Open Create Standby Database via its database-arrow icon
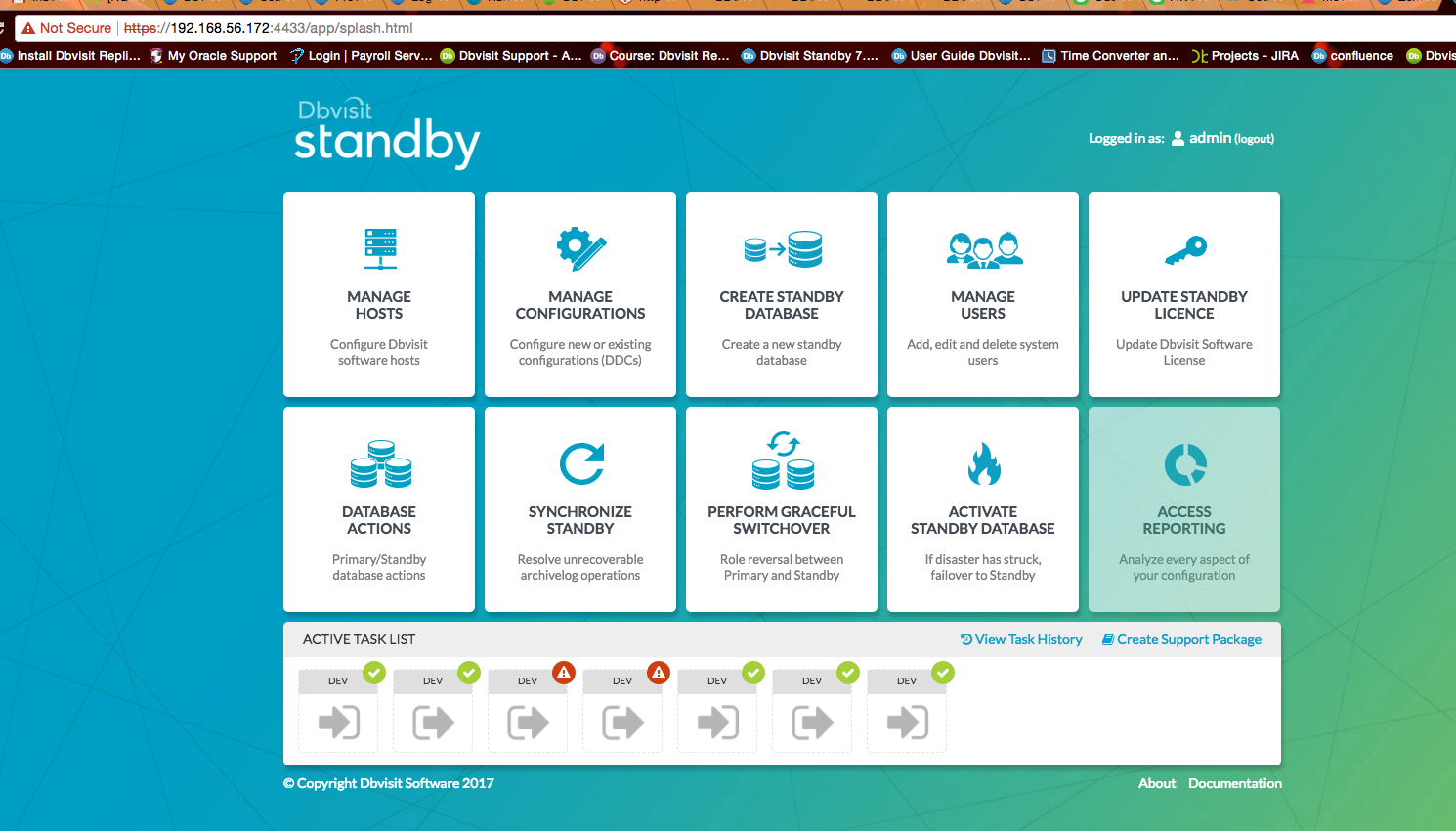Image resolution: width=1456 pixels, height=831 pixels. click(x=783, y=249)
